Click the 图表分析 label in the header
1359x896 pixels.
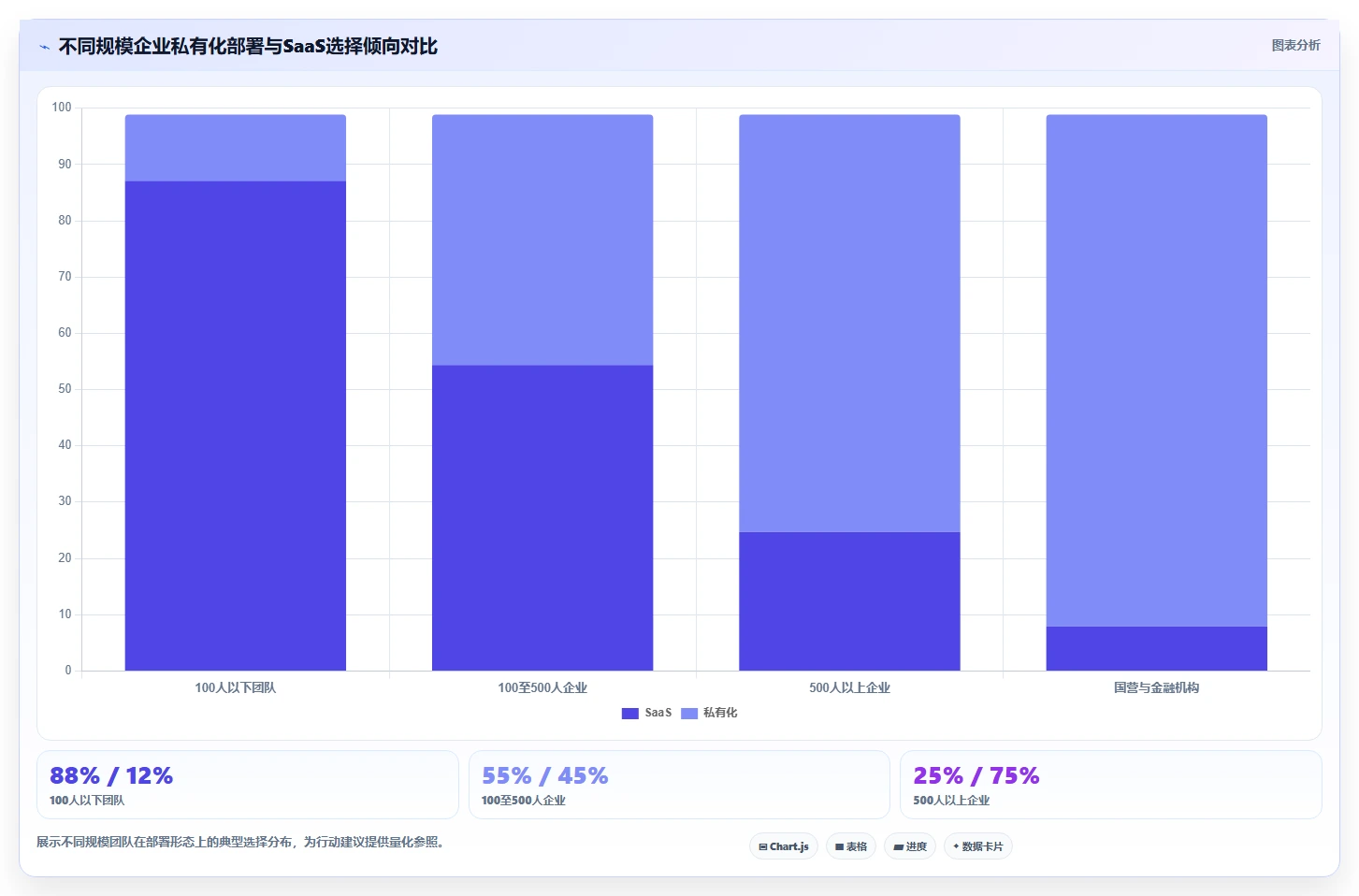click(1295, 45)
